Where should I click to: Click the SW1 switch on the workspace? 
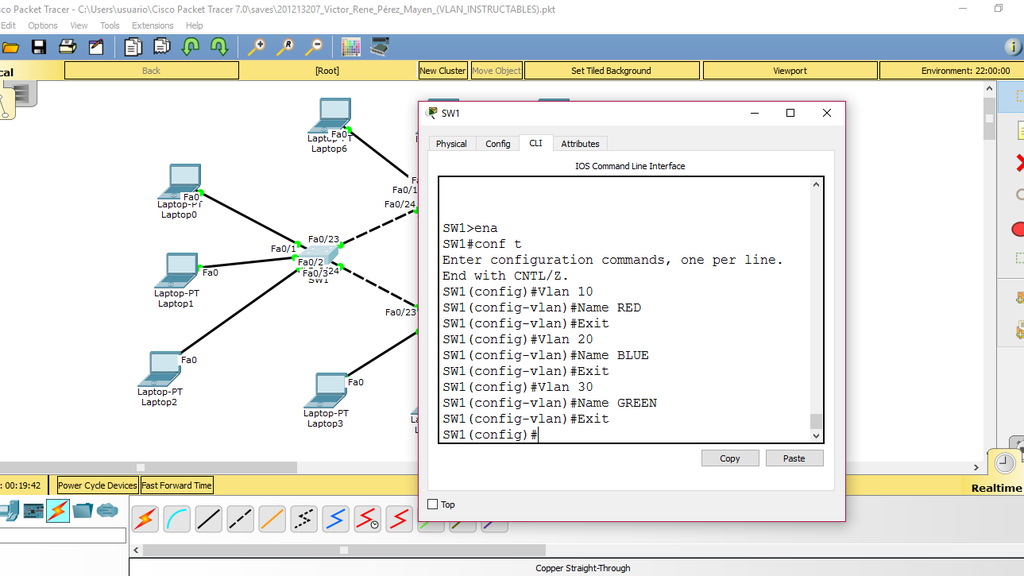[318, 255]
